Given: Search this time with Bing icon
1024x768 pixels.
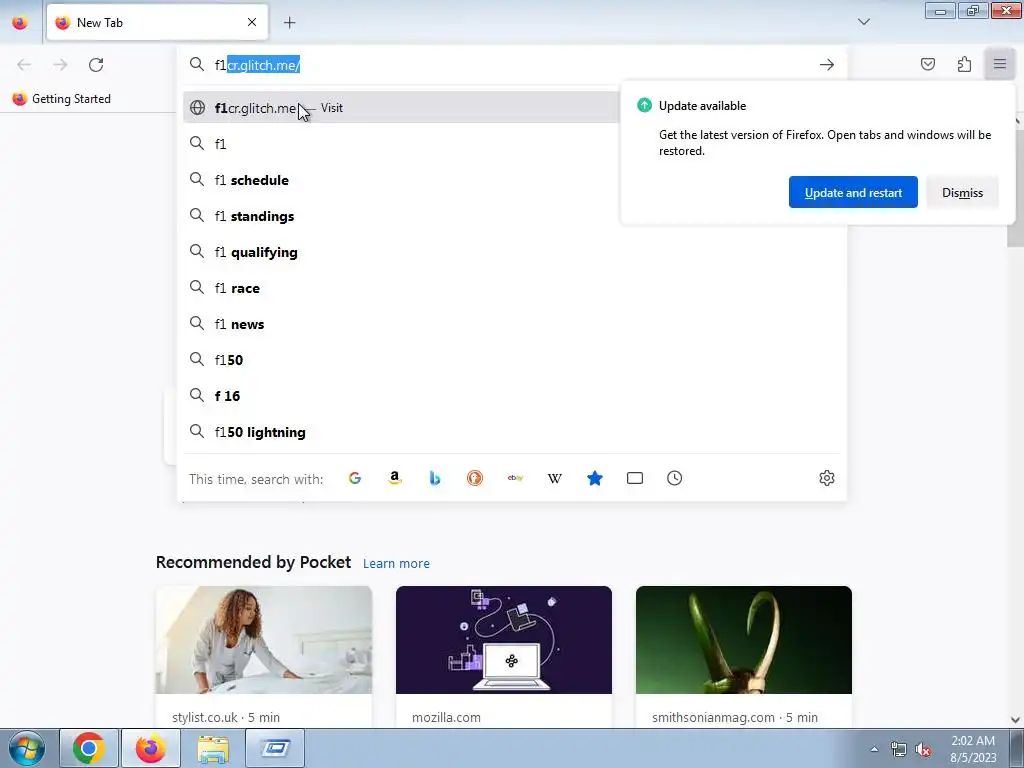Looking at the screenshot, I should click(x=435, y=478).
